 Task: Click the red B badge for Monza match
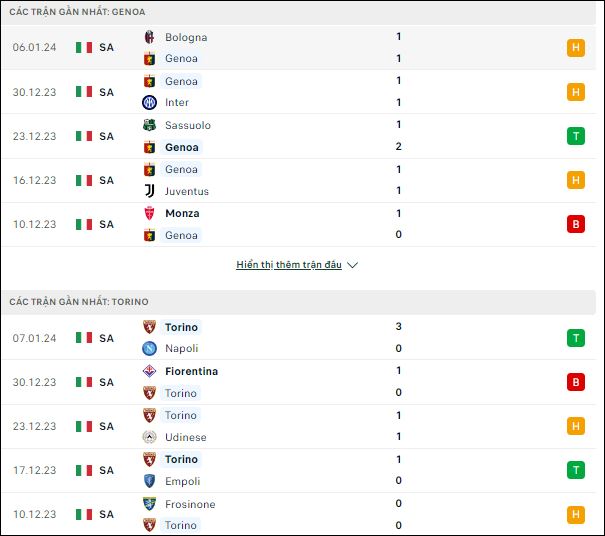(x=576, y=224)
